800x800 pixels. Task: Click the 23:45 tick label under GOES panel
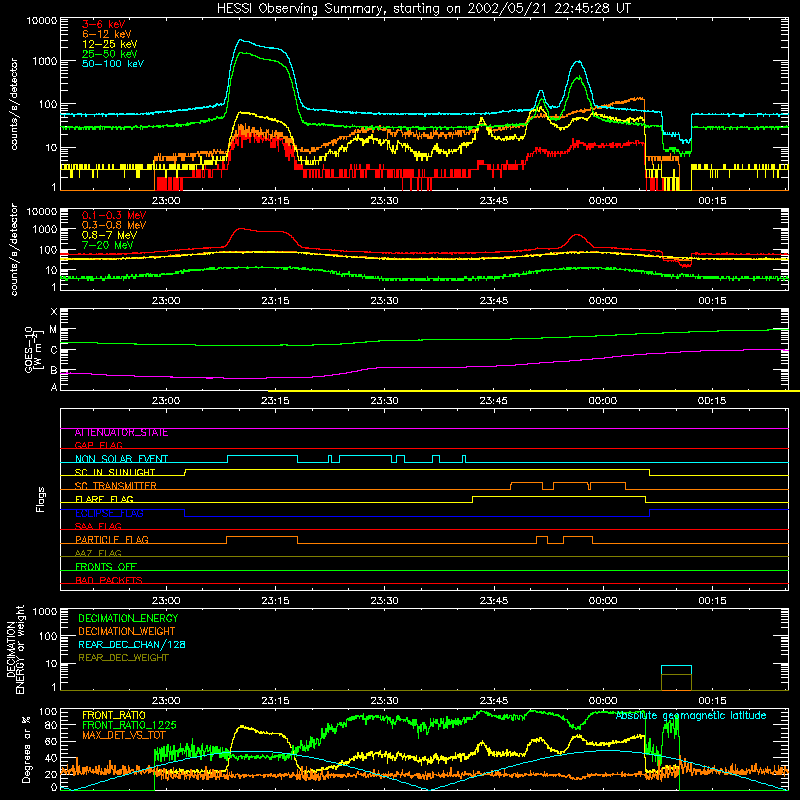pyautogui.click(x=494, y=401)
